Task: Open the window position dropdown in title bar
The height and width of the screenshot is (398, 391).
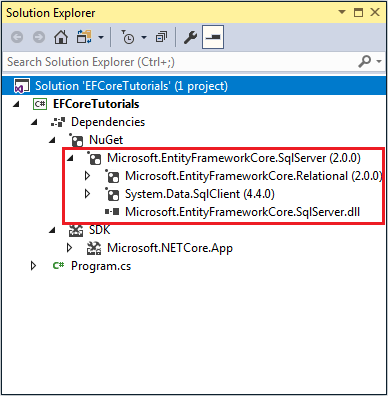Action: (342, 12)
